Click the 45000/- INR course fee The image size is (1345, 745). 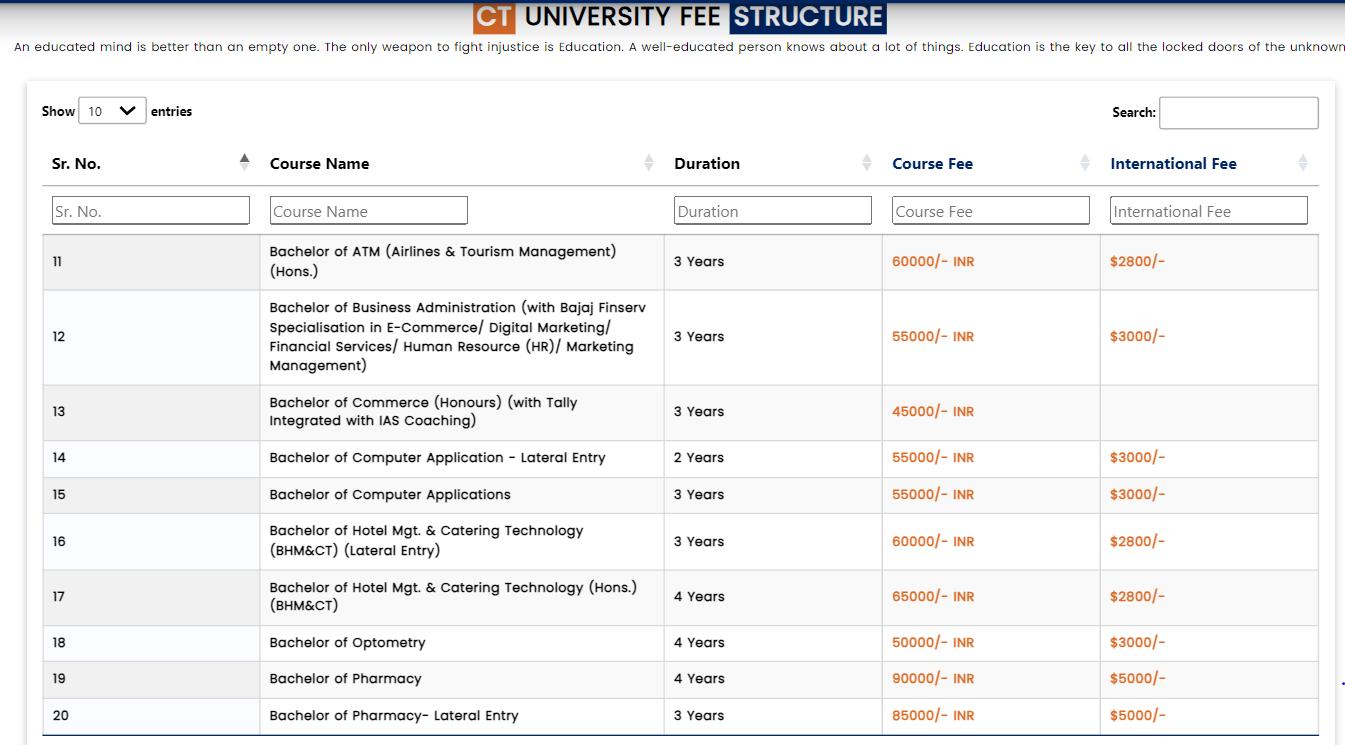[x=933, y=411]
